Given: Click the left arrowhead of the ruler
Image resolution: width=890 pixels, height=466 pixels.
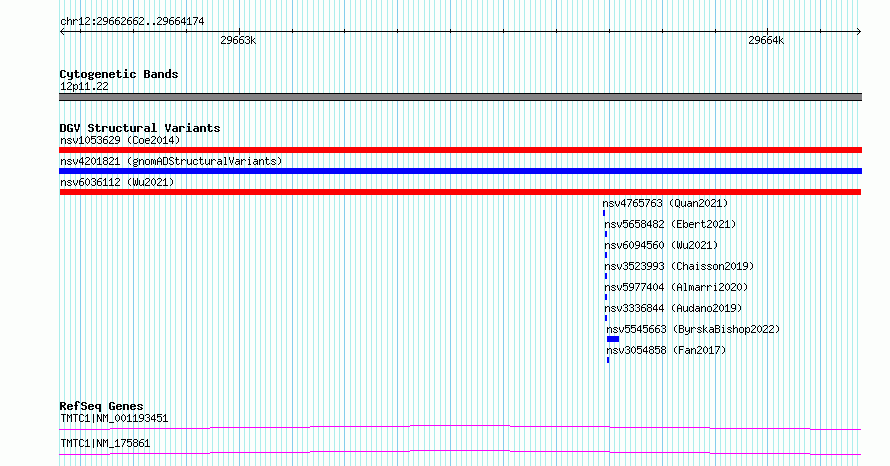Looking at the screenshot, I should click(x=62, y=32).
